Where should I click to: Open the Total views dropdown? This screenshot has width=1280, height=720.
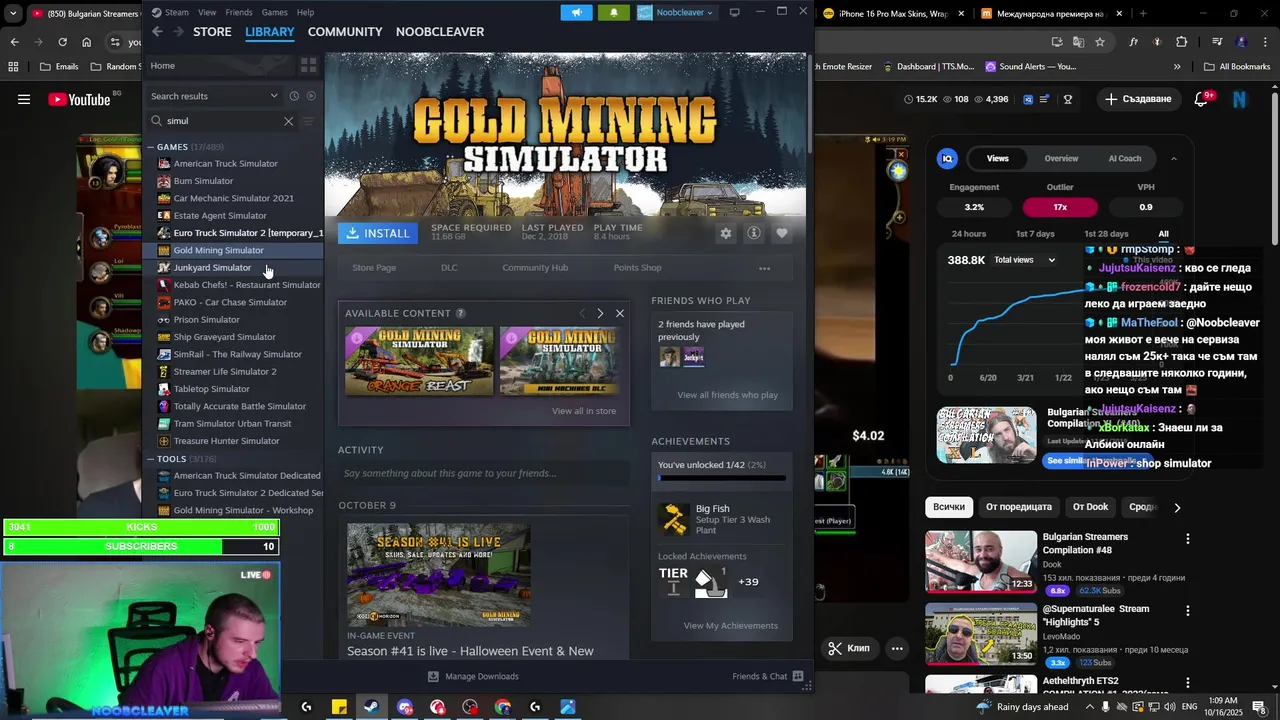pyautogui.click(x=1025, y=260)
